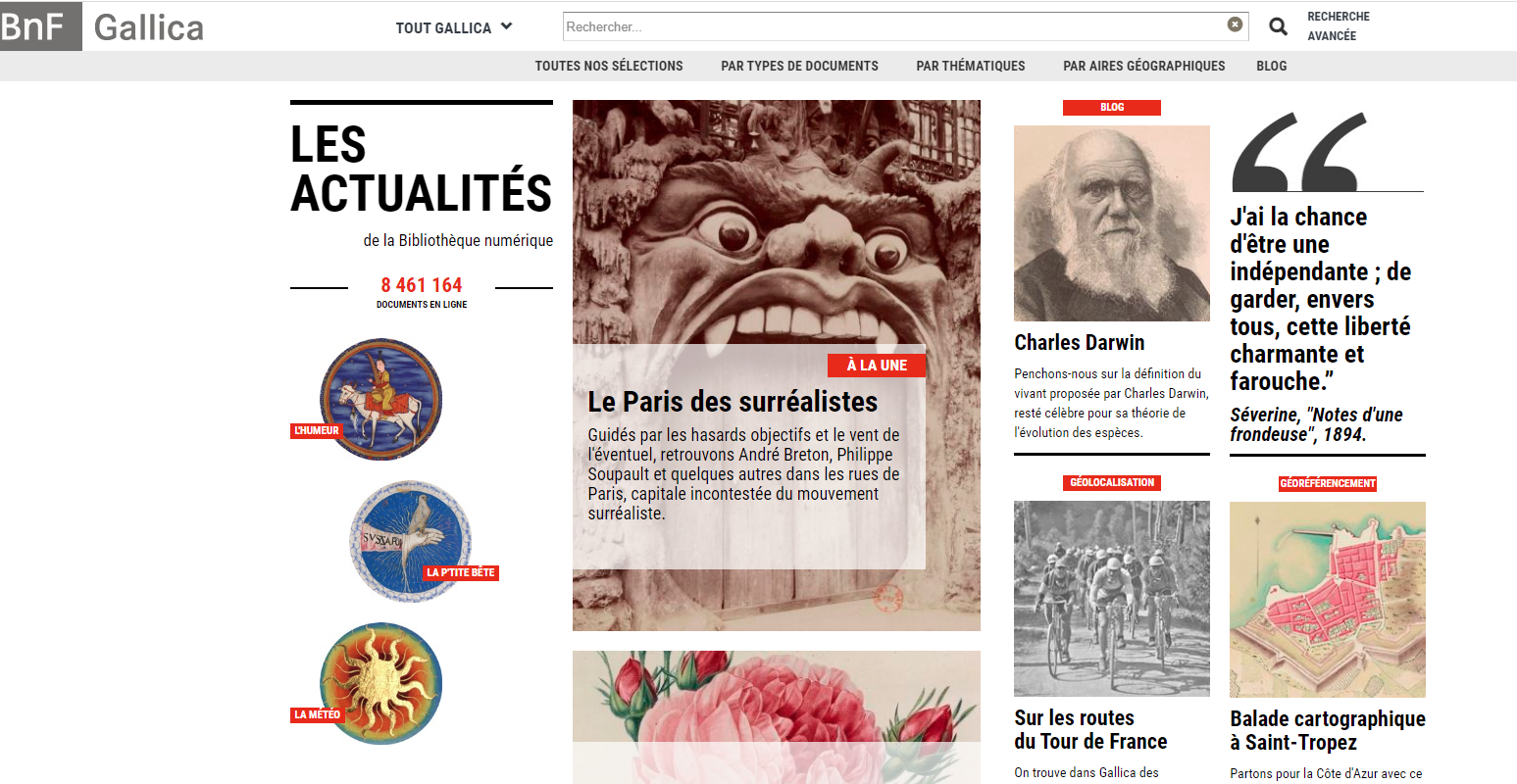This screenshot has height=784, width=1517.
Task: Open Balade cartographique à Saint-Tropez link
Action: tap(1328, 730)
